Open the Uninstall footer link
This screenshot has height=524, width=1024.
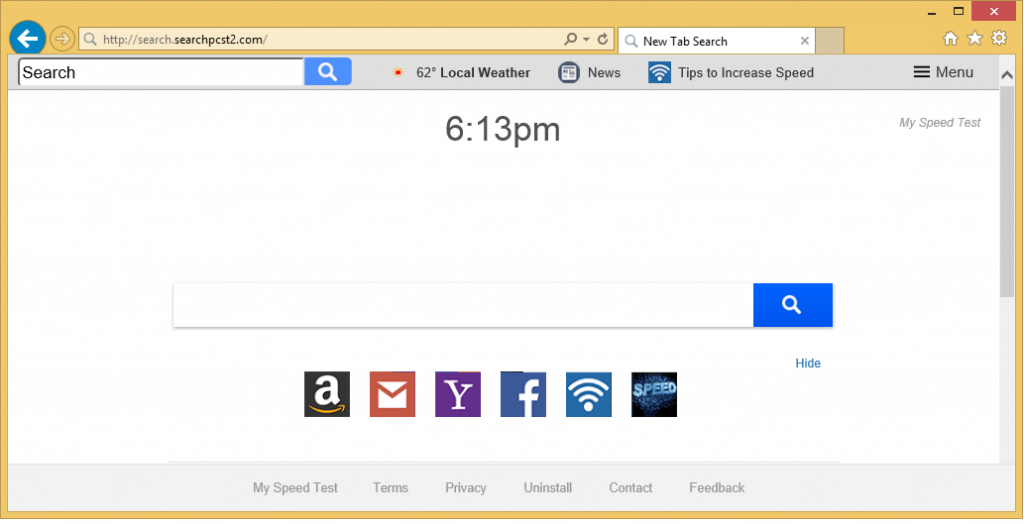point(548,488)
